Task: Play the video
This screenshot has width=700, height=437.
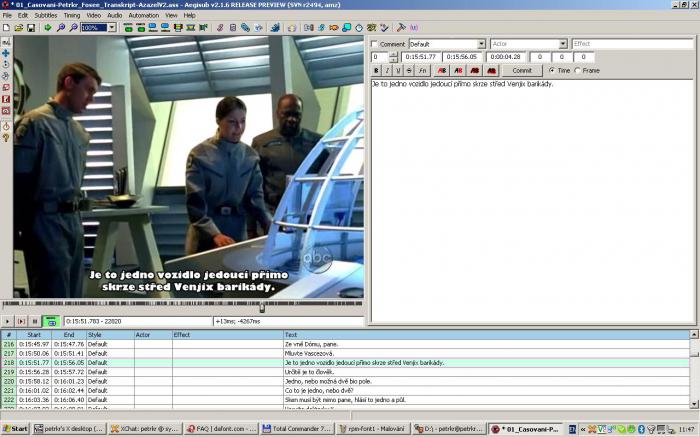Action: (x=8, y=321)
